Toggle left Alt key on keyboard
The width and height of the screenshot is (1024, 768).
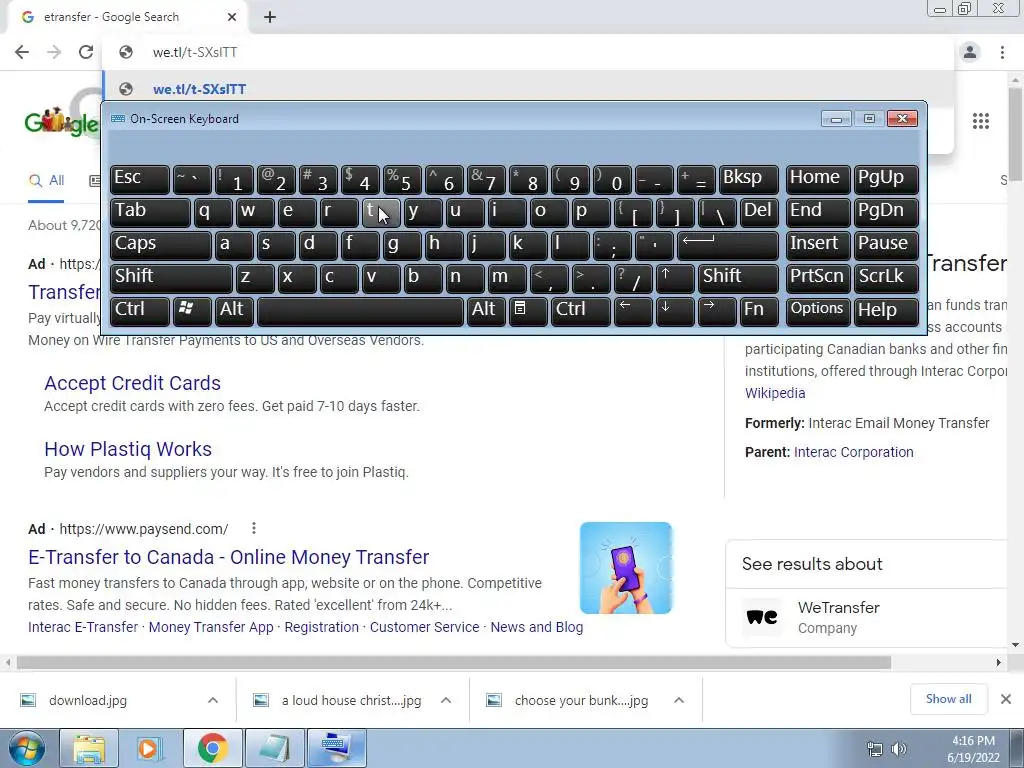tap(234, 310)
